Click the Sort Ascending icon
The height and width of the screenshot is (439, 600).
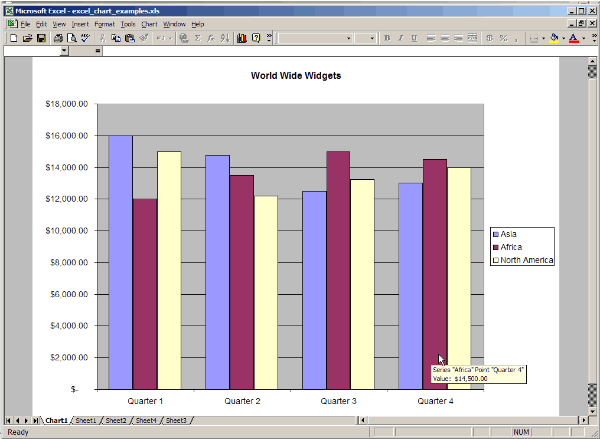224,38
